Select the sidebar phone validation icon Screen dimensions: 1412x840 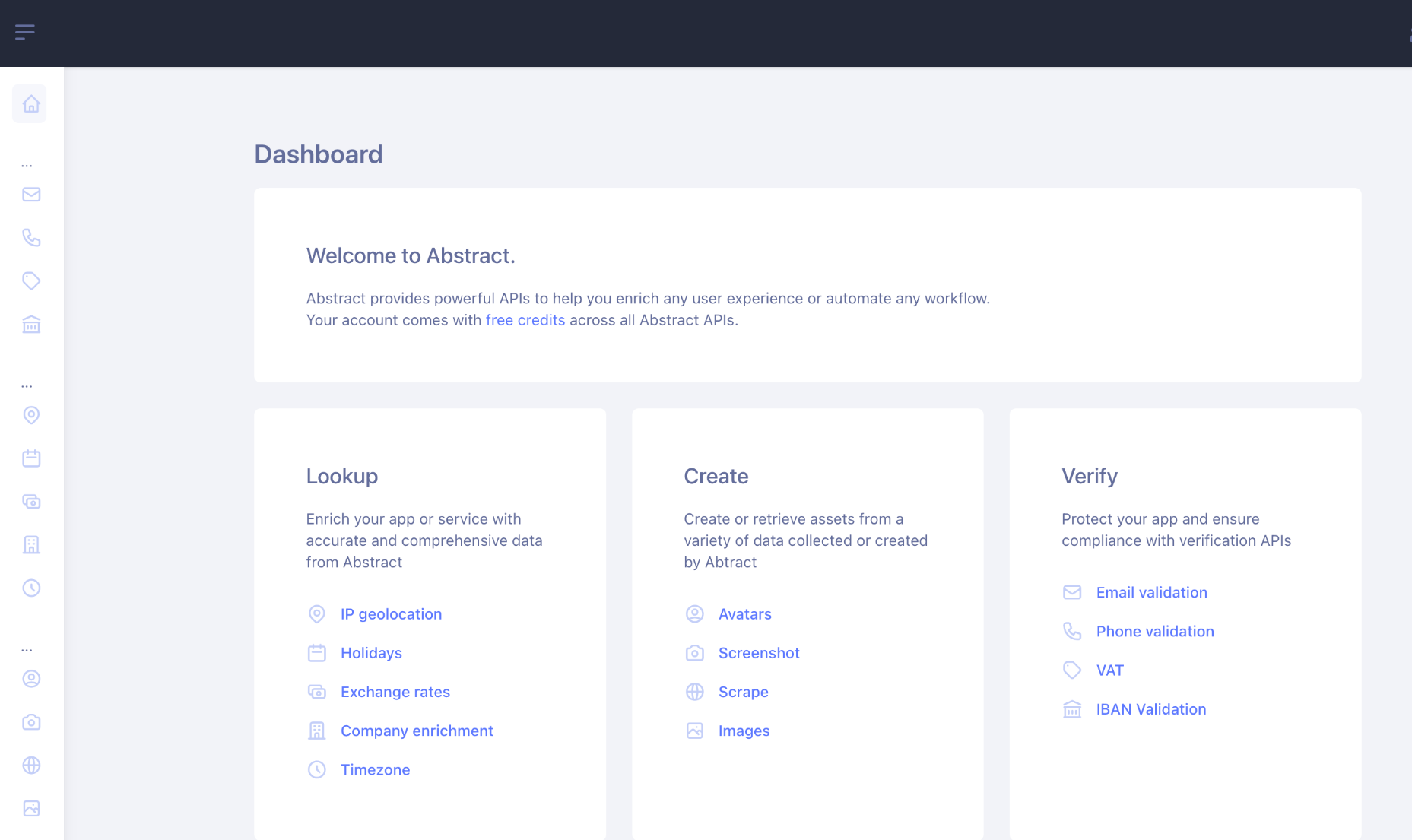(31, 238)
